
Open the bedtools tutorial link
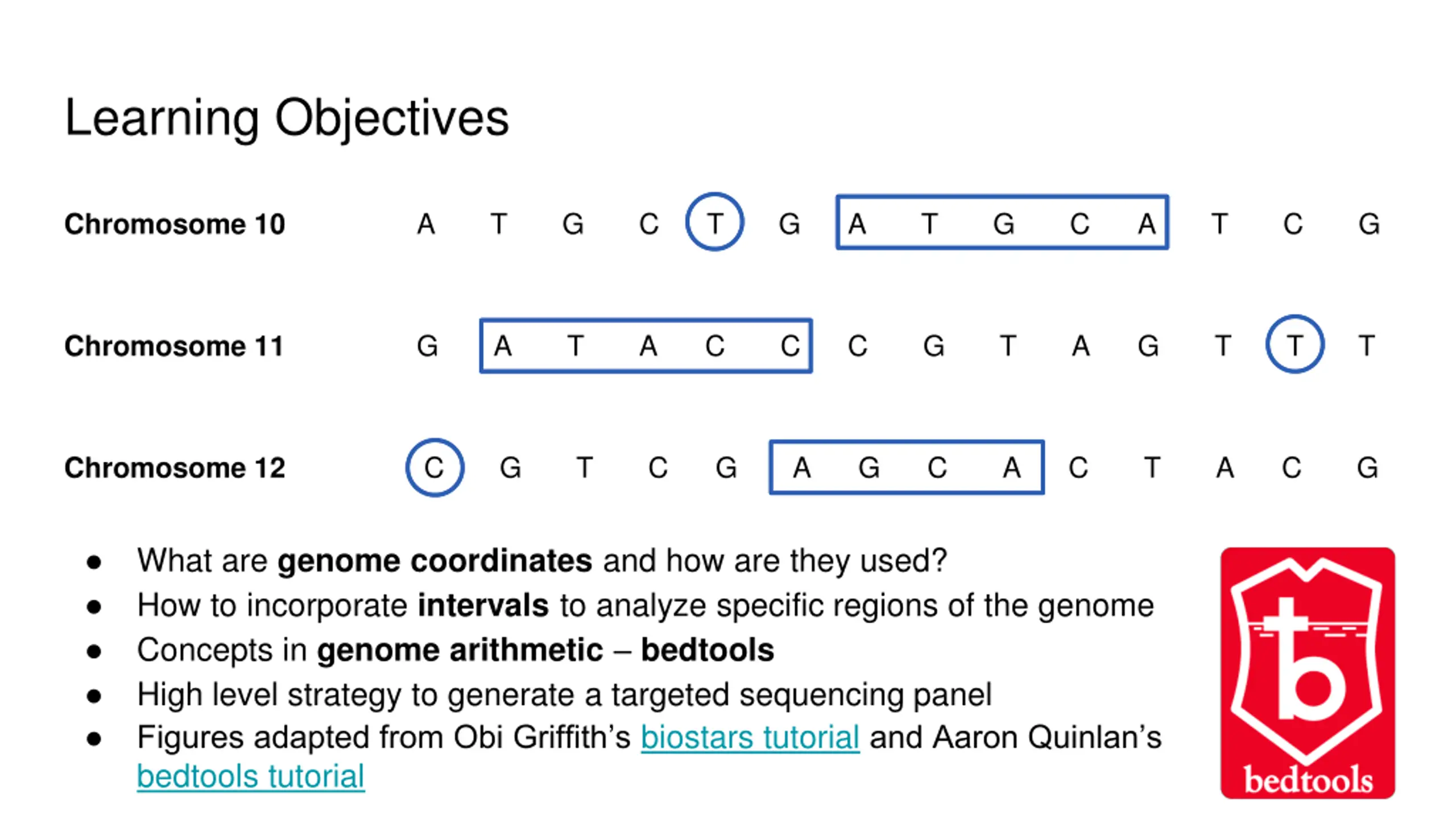pos(251,776)
